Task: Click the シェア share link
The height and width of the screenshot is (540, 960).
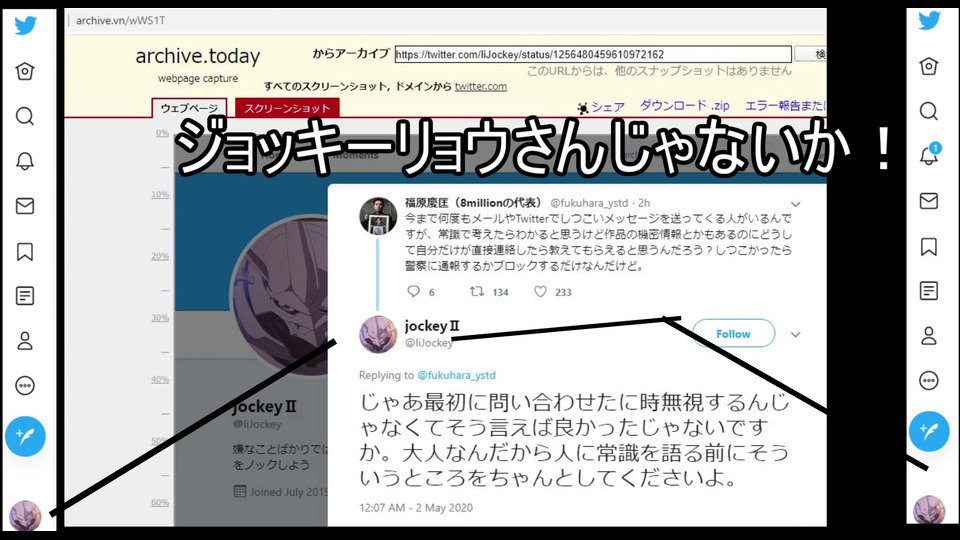Action: (601, 107)
